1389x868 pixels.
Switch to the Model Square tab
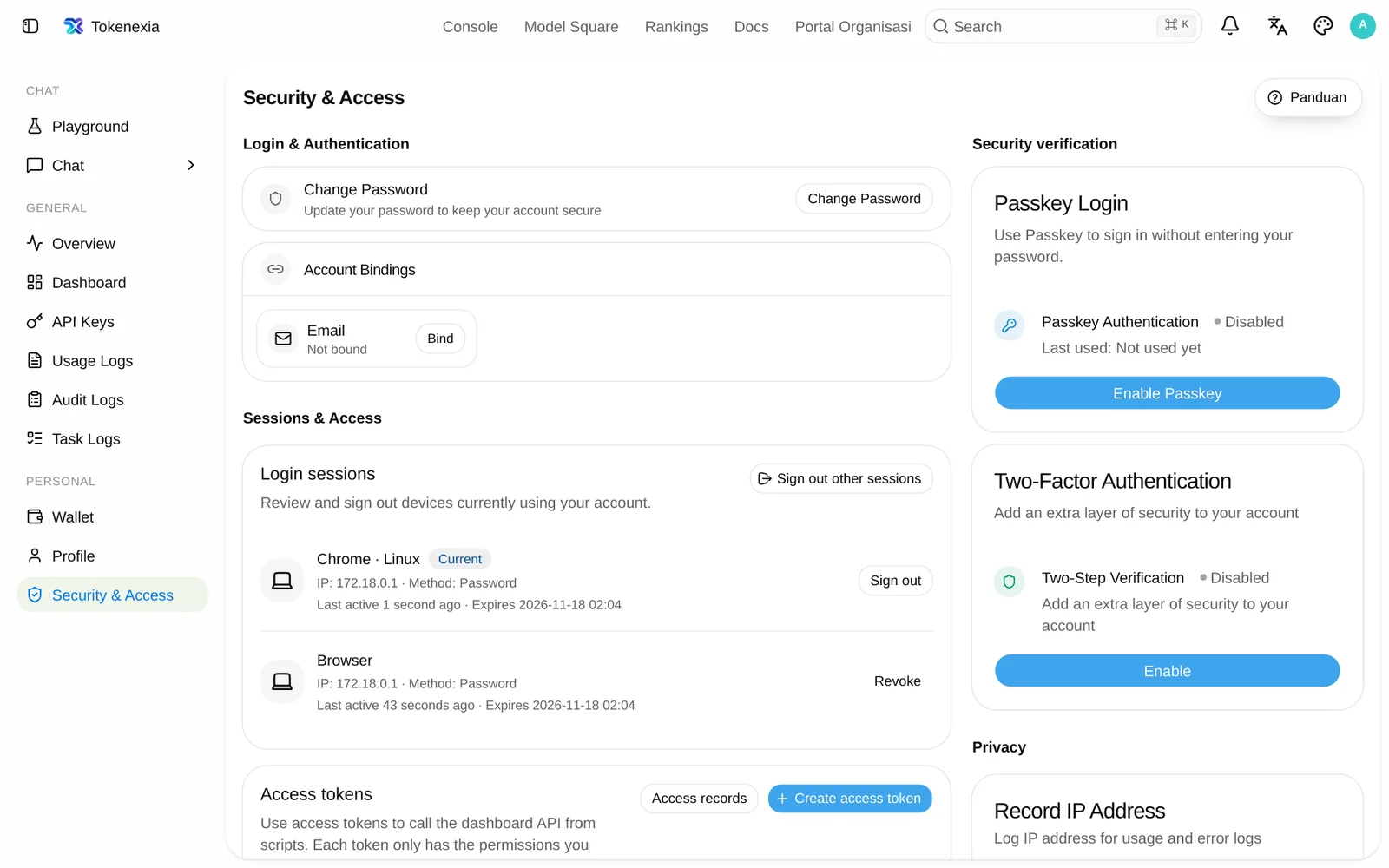click(571, 27)
